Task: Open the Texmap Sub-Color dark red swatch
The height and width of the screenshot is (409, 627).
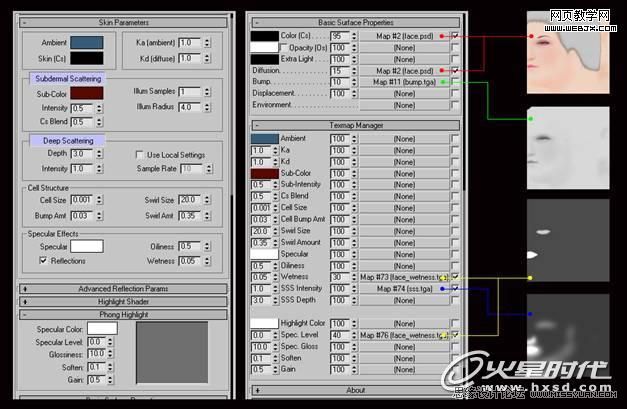Action: coord(264,174)
